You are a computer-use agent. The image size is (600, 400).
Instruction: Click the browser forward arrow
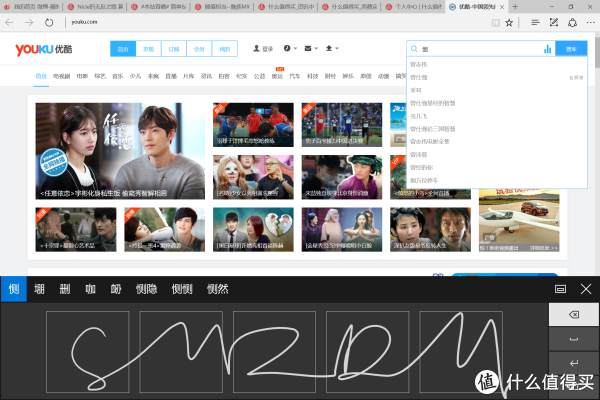point(29,23)
